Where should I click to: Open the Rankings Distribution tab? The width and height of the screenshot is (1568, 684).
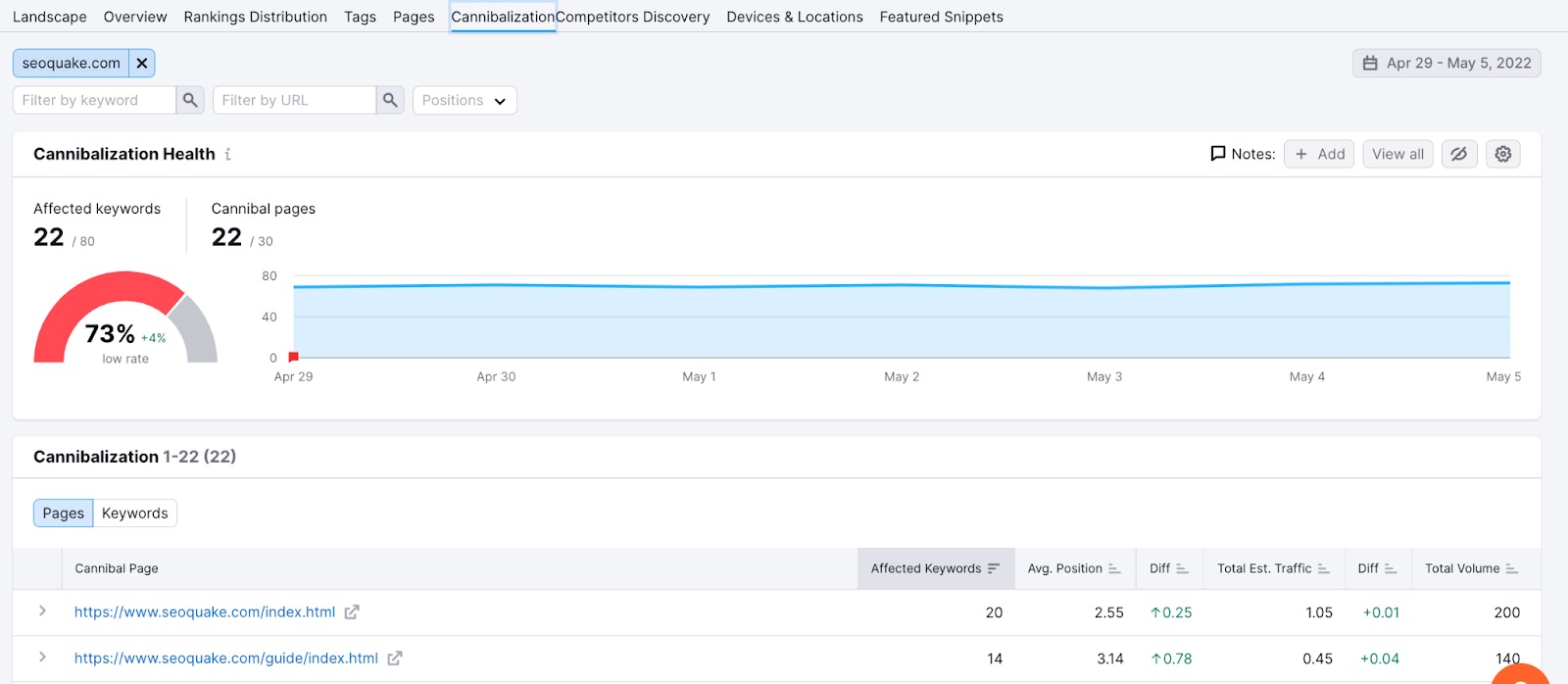pyautogui.click(x=255, y=17)
